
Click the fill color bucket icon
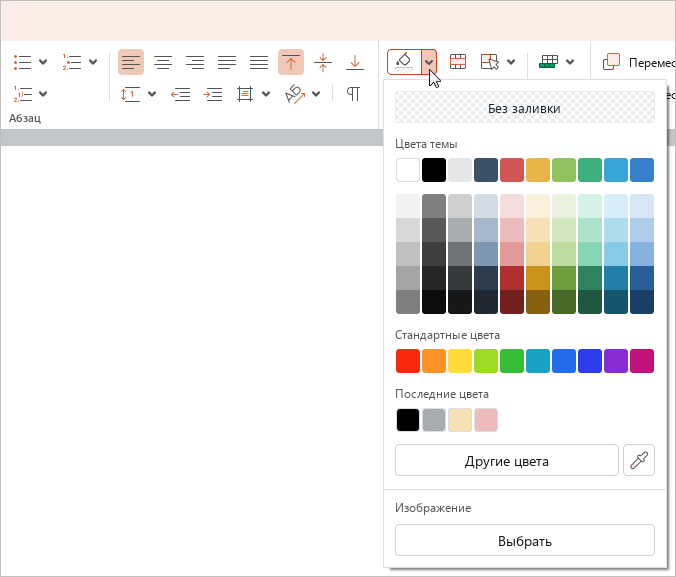click(x=404, y=62)
